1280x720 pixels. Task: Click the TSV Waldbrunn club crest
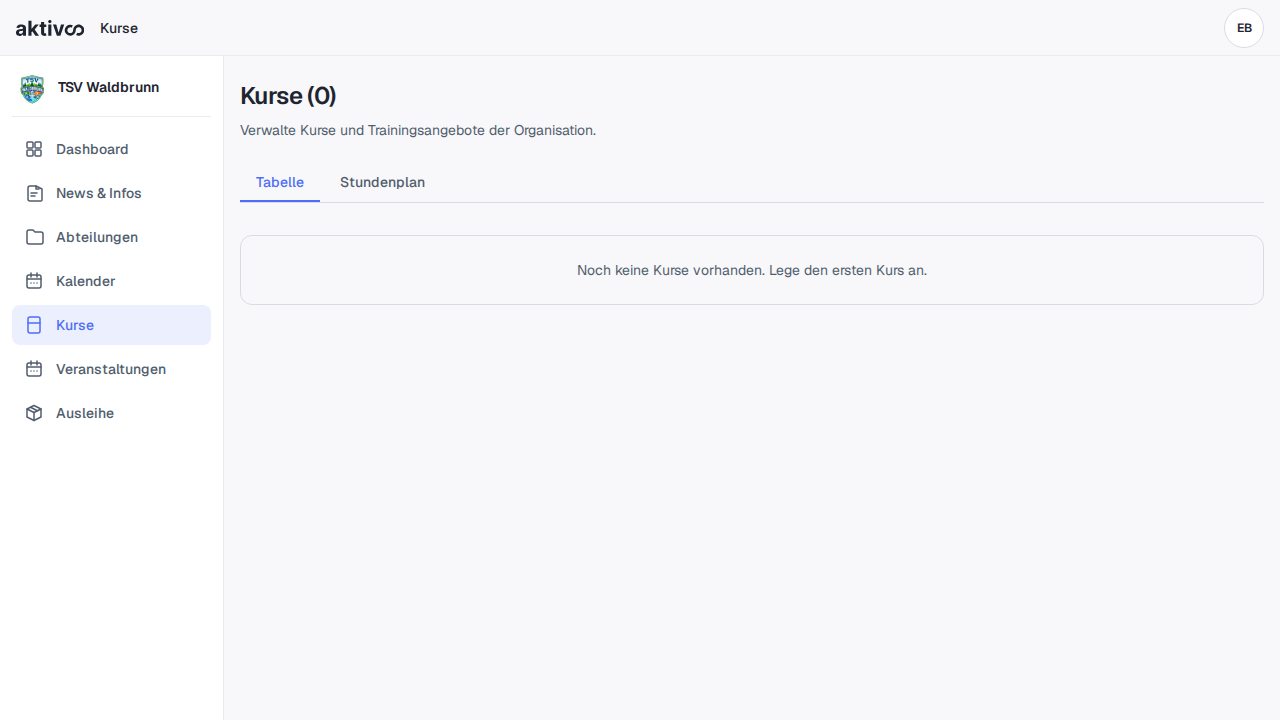pyautogui.click(x=33, y=88)
